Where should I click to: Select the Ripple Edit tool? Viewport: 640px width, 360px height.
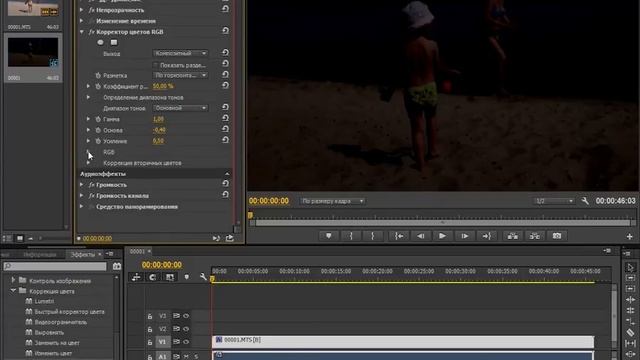(x=630, y=289)
